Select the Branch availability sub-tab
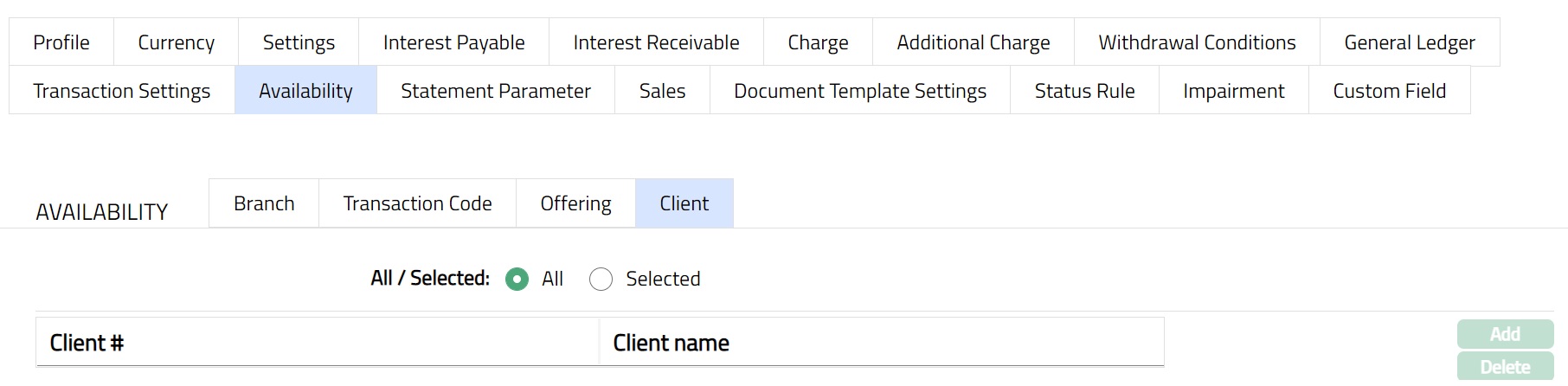The image size is (1568, 386). (264, 203)
